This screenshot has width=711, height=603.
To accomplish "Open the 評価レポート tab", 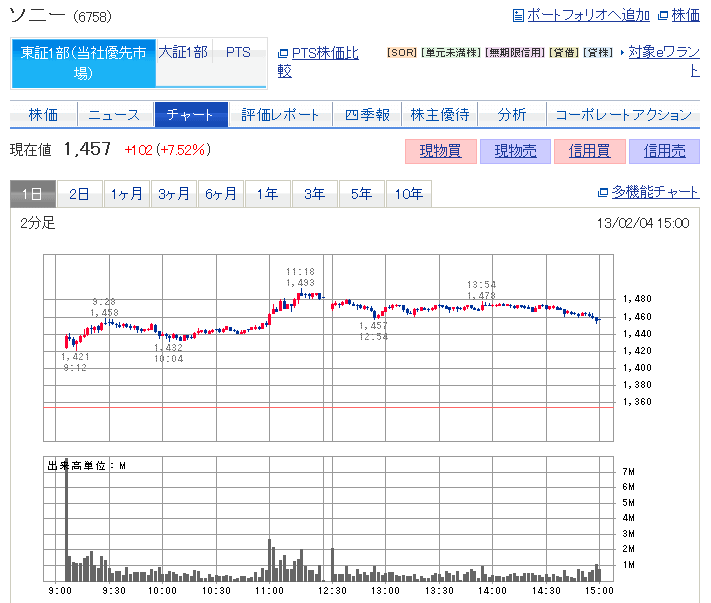I will coord(280,115).
